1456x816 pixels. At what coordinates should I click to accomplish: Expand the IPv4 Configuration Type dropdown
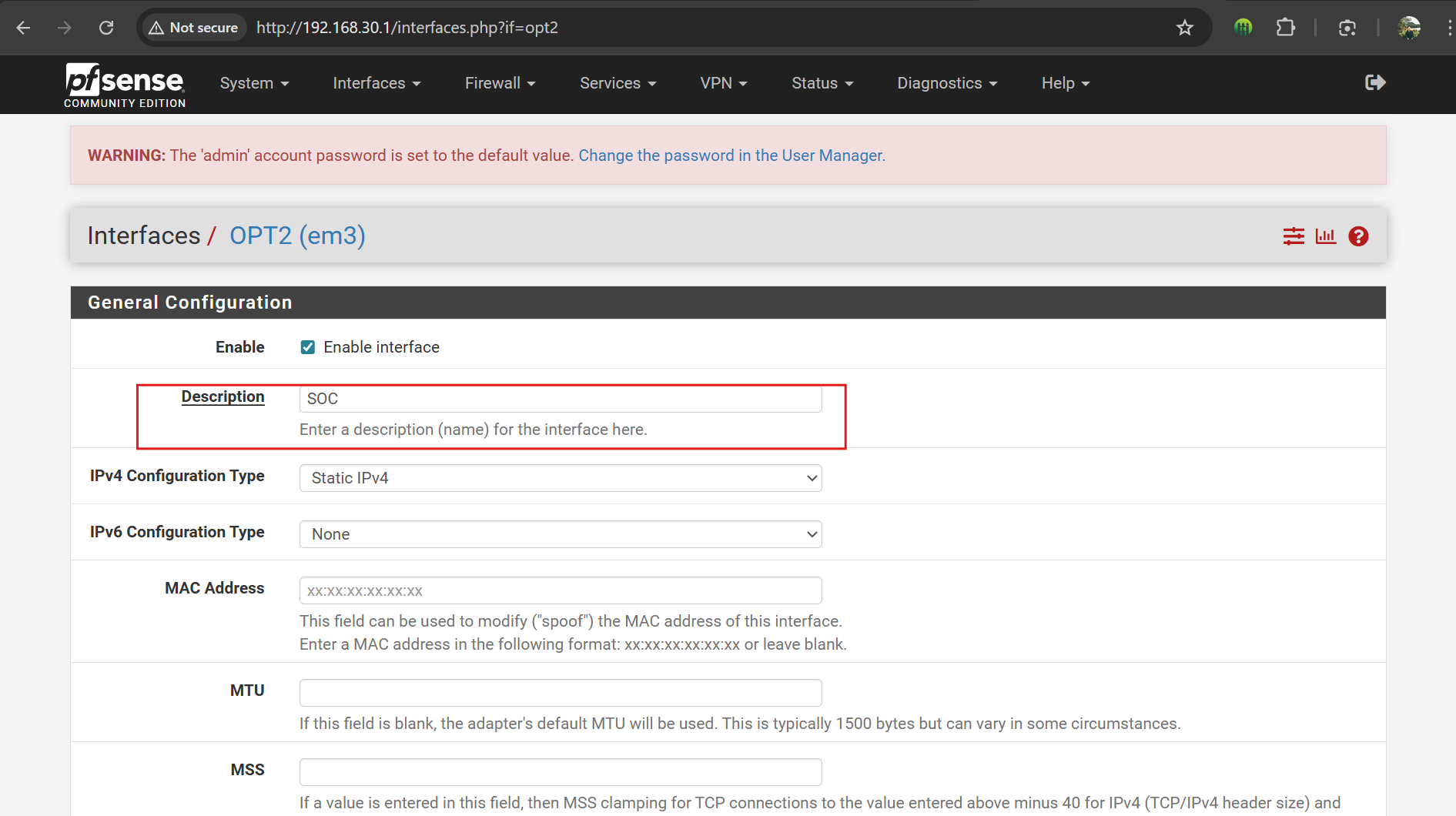click(x=560, y=478)
